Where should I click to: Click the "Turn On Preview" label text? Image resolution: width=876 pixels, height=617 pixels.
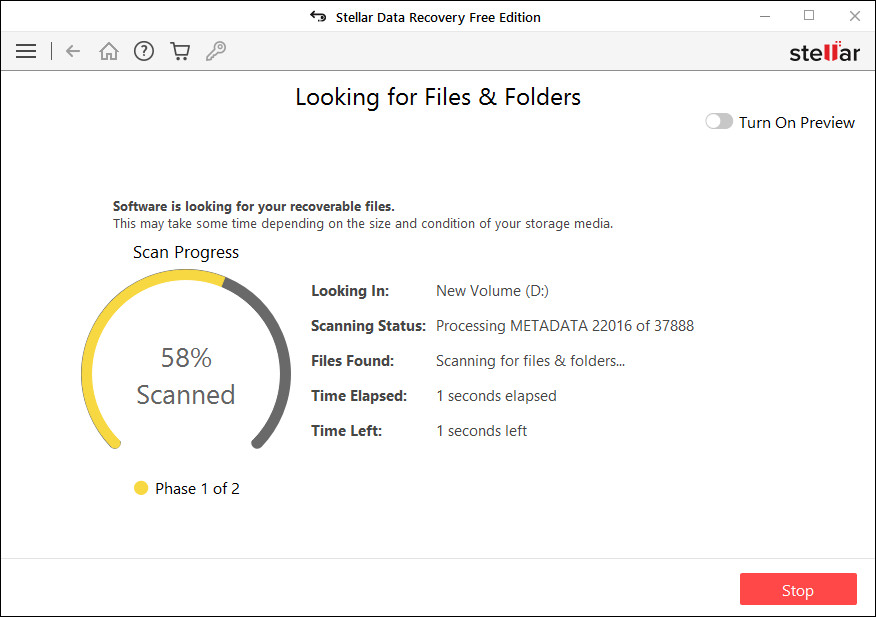tap(797, 122)
